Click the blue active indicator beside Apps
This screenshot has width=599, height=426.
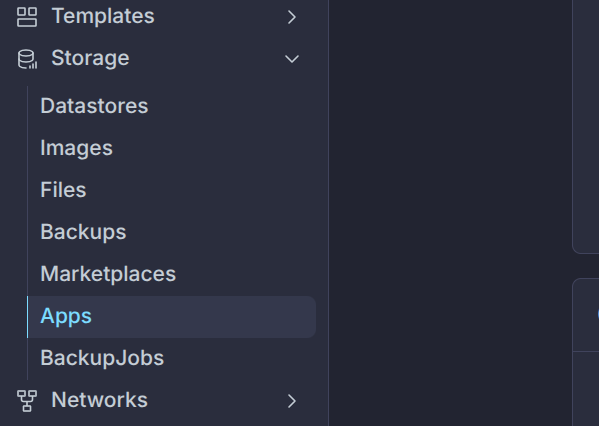click(28, 317)
